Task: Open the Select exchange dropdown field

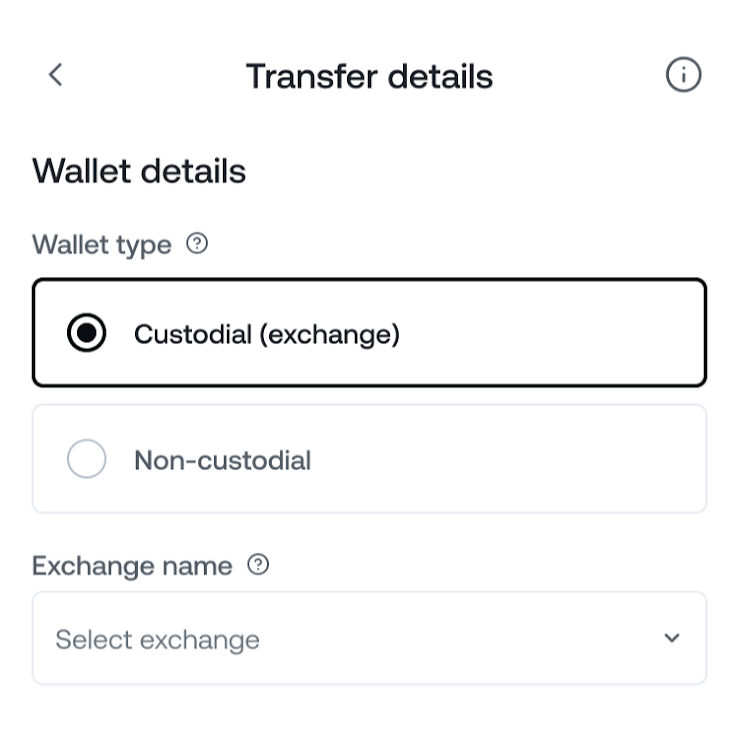Action: (x=369, y=638)
